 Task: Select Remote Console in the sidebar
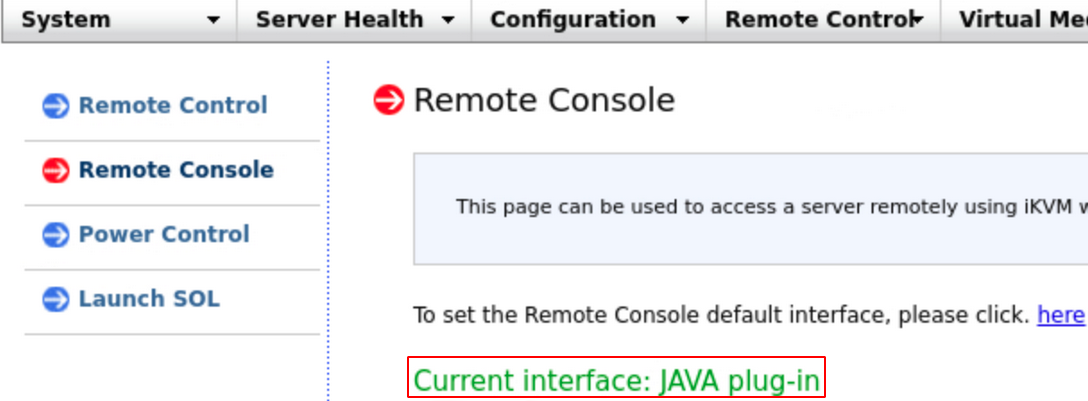pyautogui.click(x=176, y=171)
